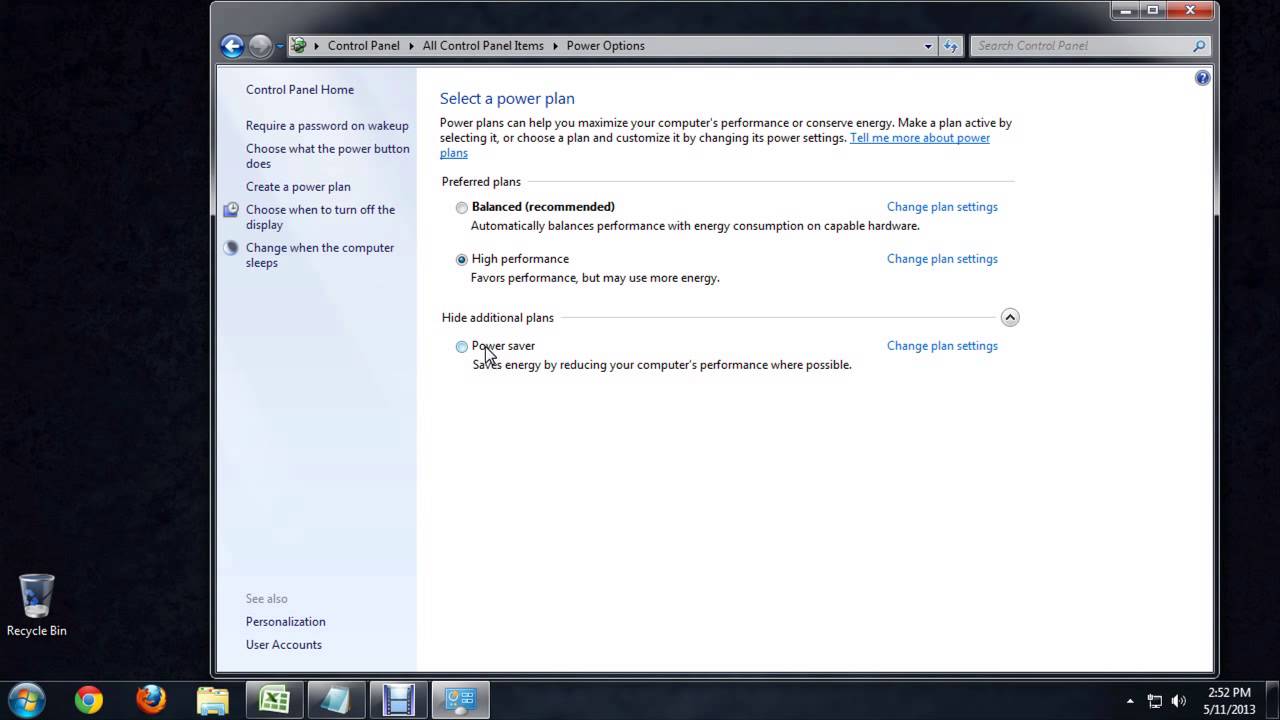
Task: Open the recent pages dropdown beside Forward
Action: [x=279, y=46]
